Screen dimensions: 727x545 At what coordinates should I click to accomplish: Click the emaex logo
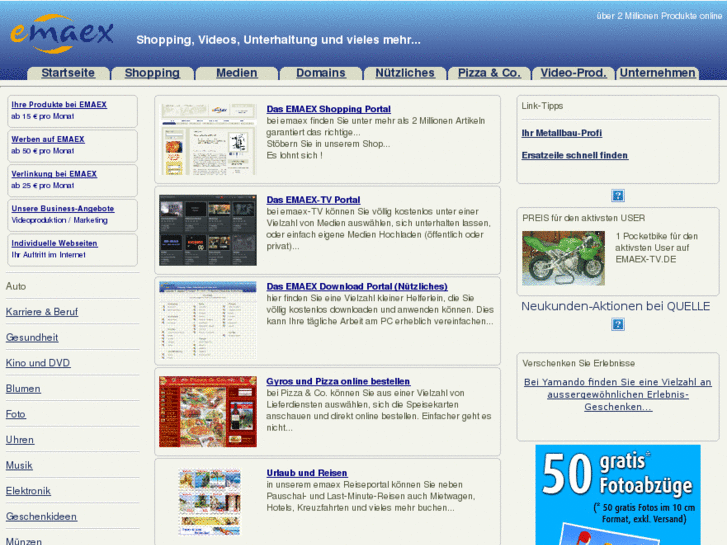61,34
